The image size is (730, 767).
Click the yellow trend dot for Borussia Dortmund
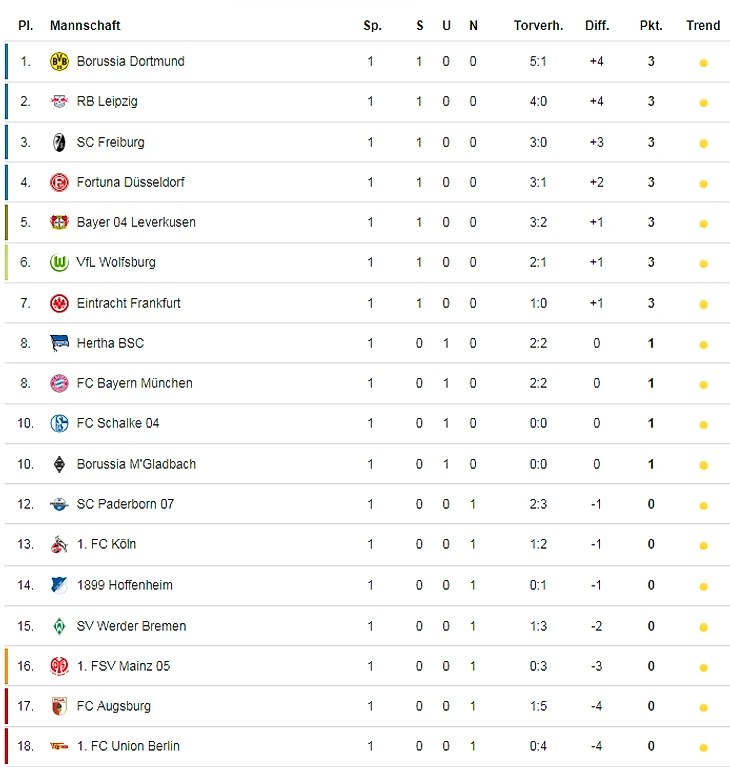pos(703,63)
